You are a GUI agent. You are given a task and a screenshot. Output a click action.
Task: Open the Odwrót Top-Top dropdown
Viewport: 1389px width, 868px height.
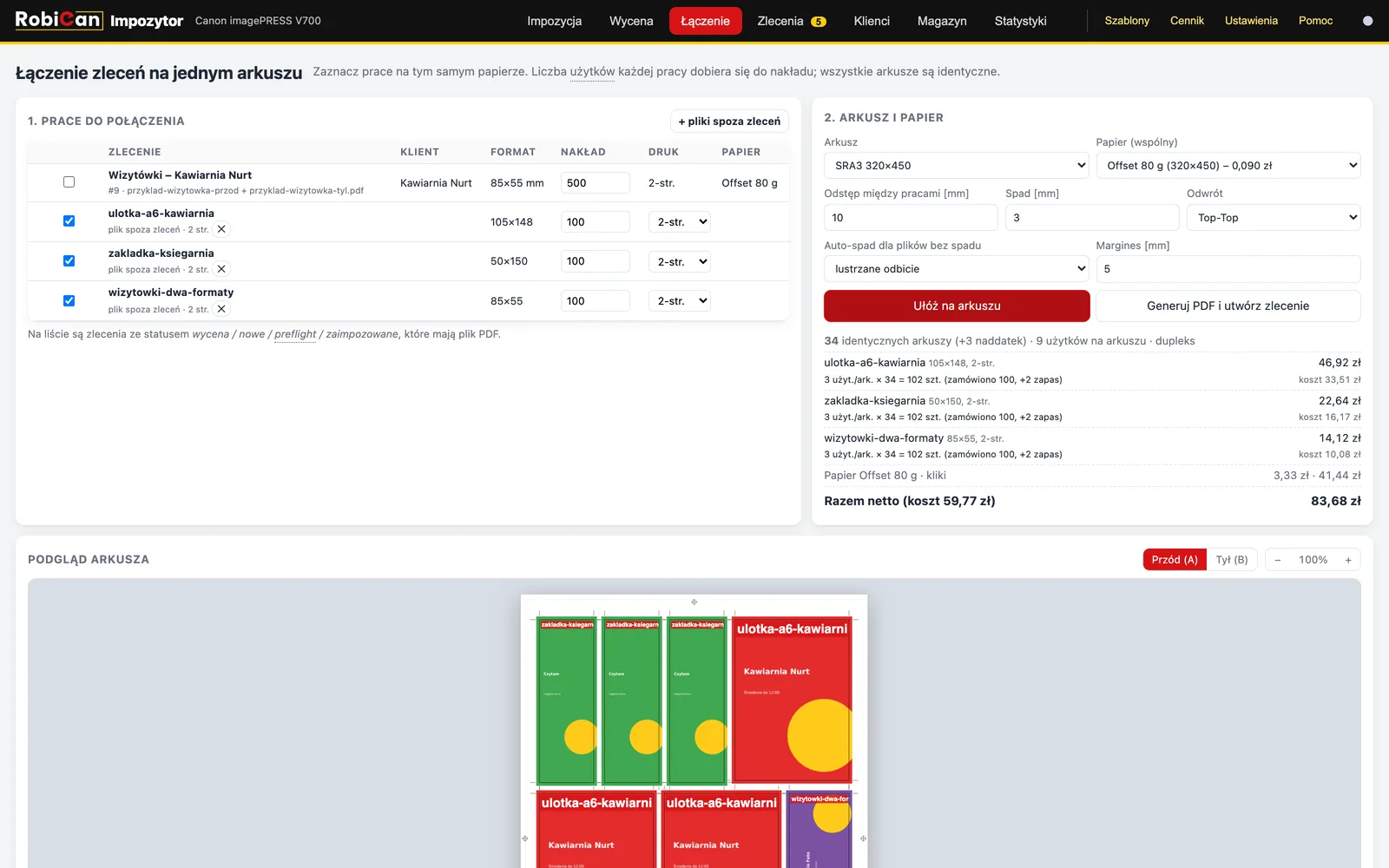(1274, 218)
